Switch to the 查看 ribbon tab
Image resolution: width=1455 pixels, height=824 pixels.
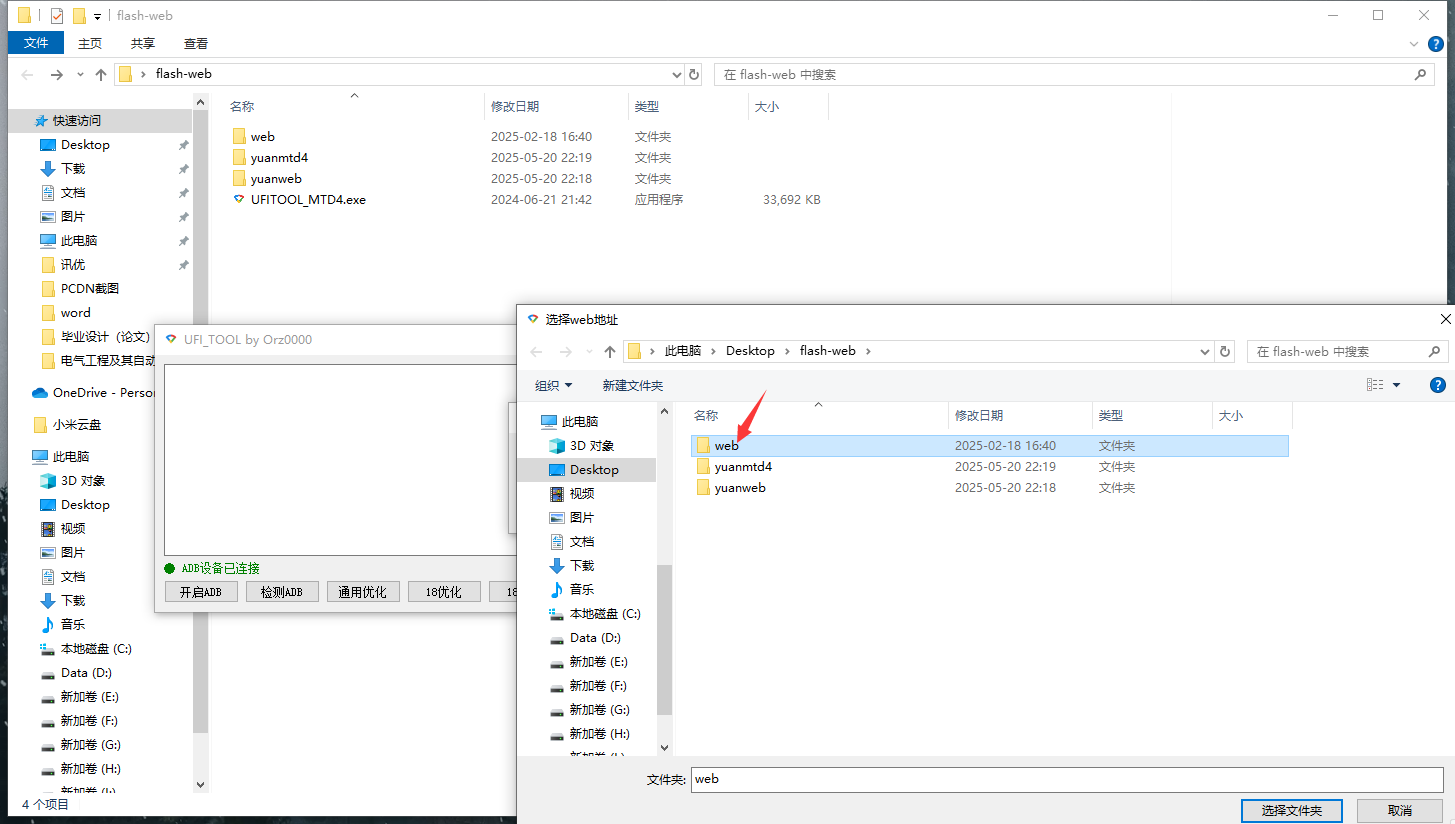pyautogui.click(x=196, y=43)
